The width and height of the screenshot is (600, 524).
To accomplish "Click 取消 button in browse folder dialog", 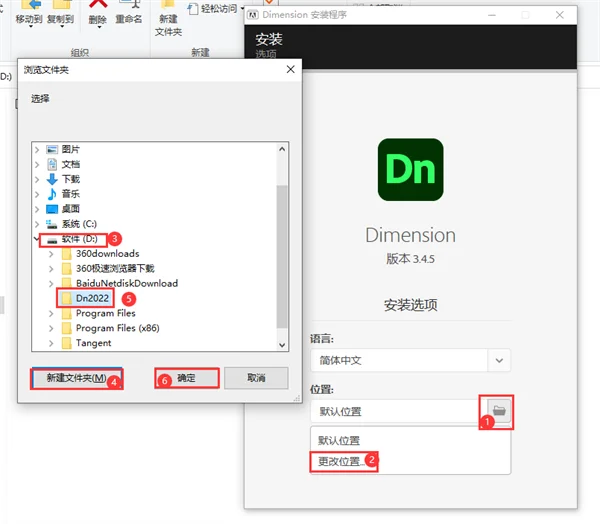I will 256,378.
